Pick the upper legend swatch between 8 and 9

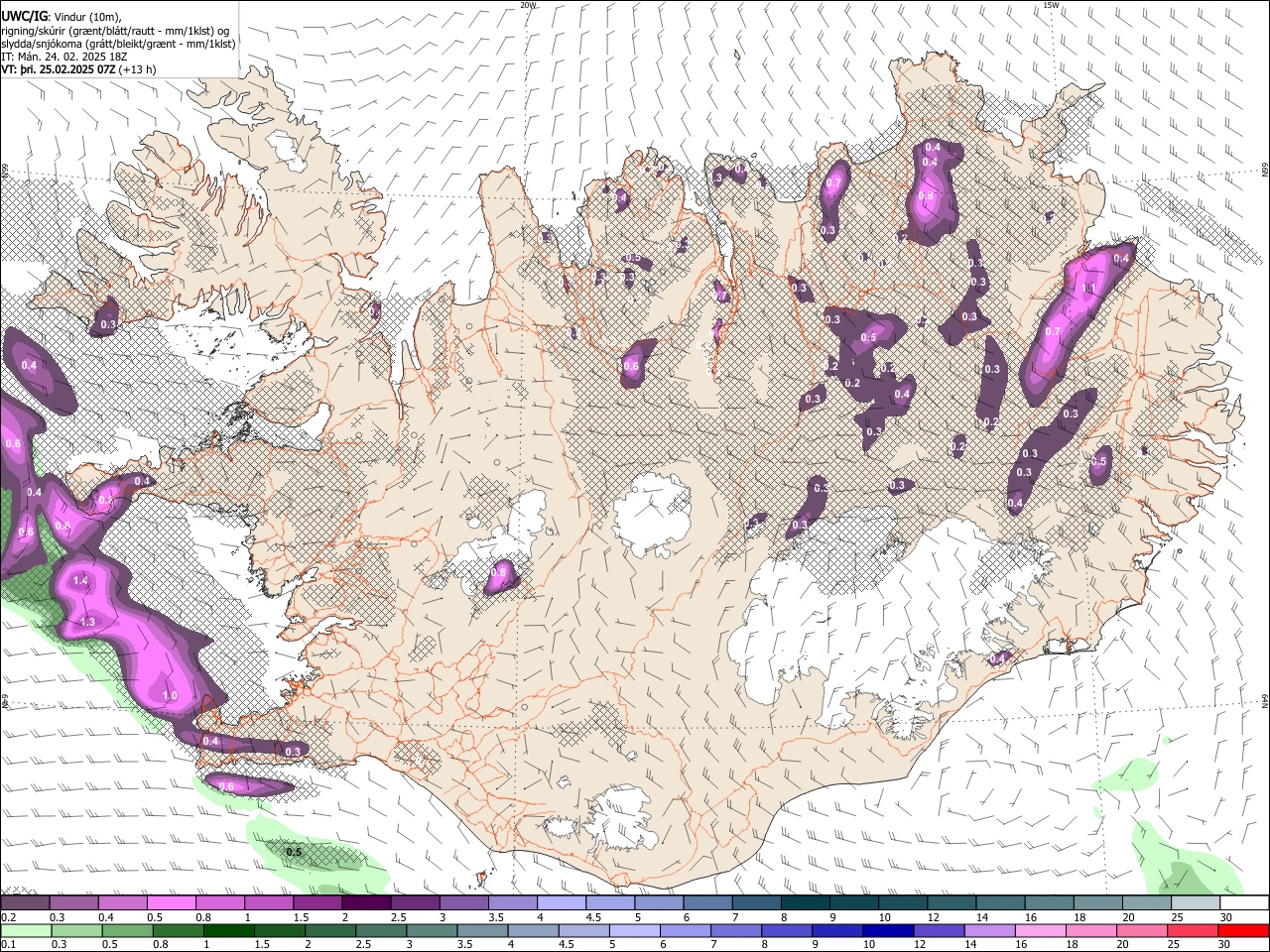tap(806, 902)
